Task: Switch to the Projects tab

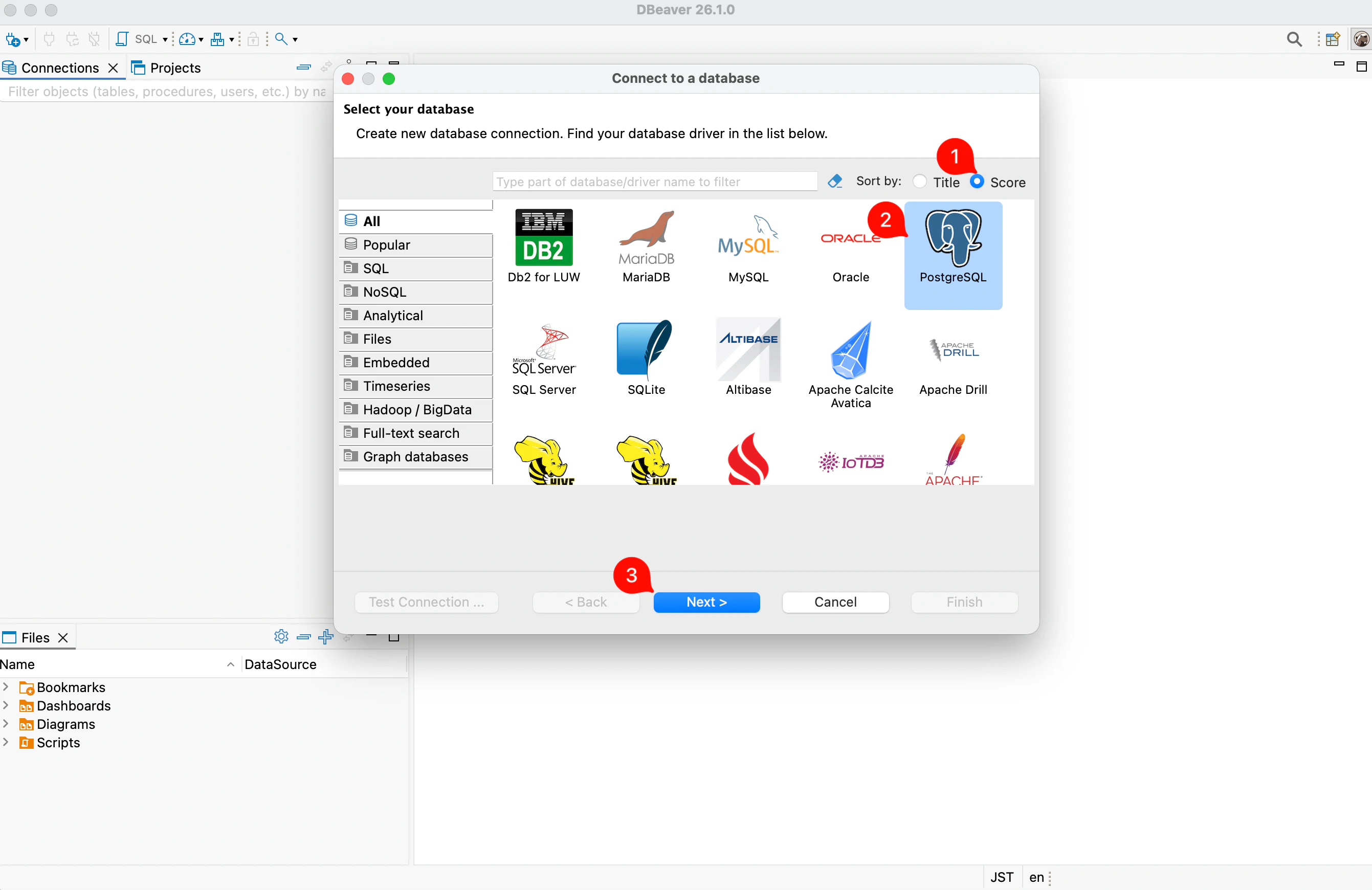Action: [166, 68]
